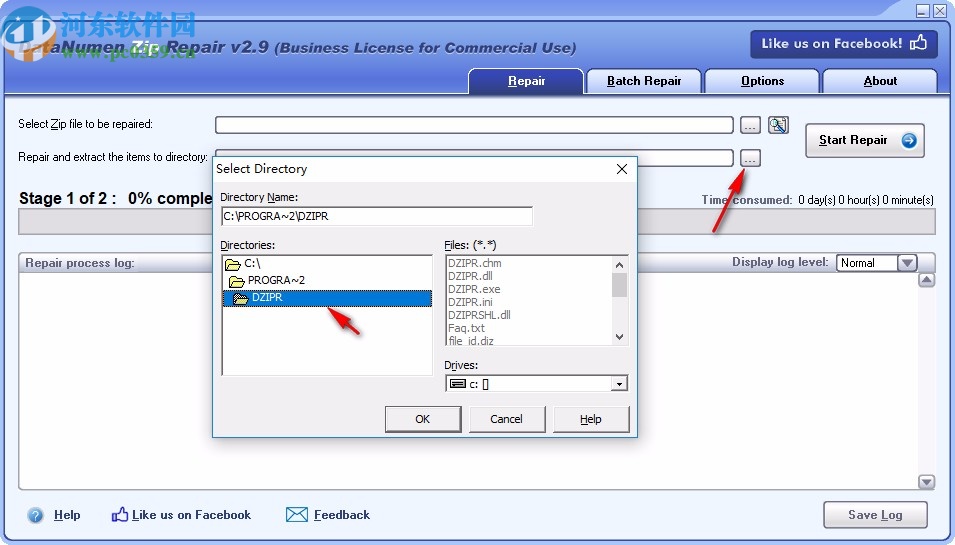Click DZIPR.ini in Files list
The height and width of the screenshot is (545, 955).
pyautogui.click(x=470, y=302)
